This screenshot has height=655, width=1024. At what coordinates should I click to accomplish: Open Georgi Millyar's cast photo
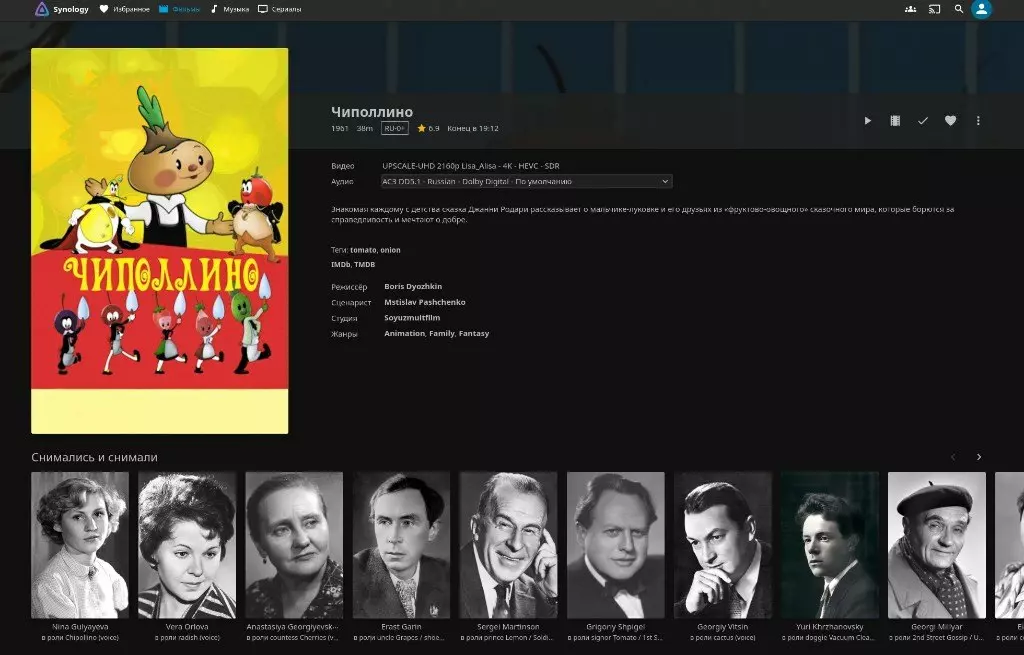[x=936, y=545]
